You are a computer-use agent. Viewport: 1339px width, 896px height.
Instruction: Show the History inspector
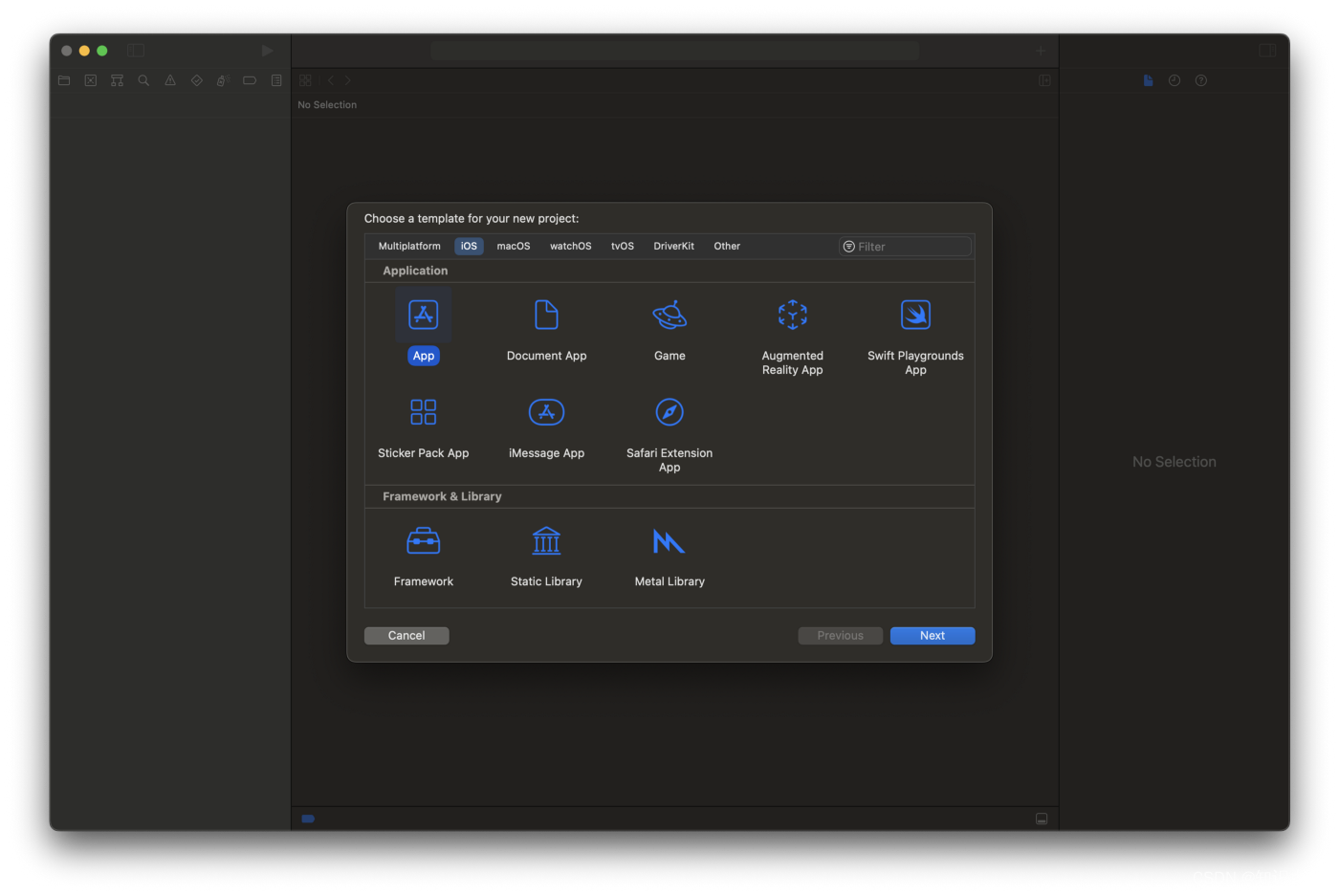pos(1174,80)
